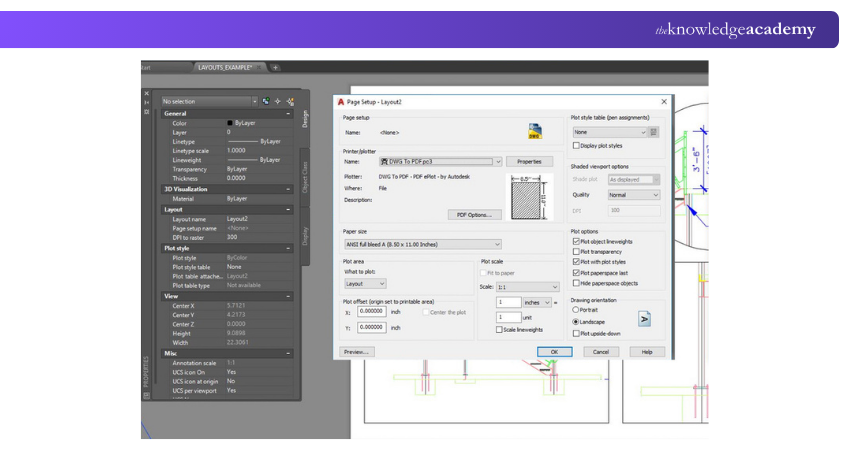850x450 pixels.
Task: Close the Page Setup dialog
Action: tap(664, 101)
